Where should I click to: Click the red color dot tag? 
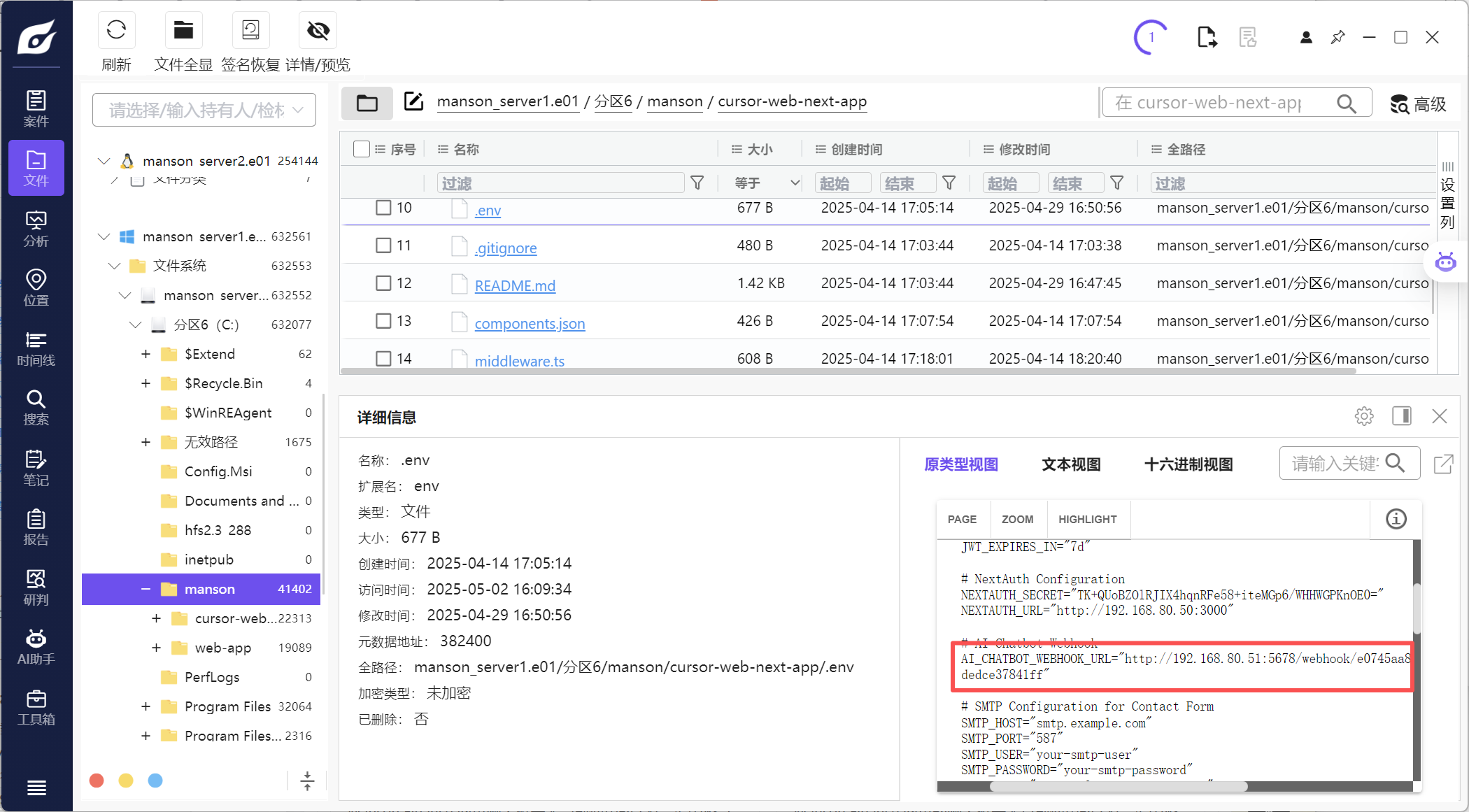pyautogui.click(x=97, y=781)
